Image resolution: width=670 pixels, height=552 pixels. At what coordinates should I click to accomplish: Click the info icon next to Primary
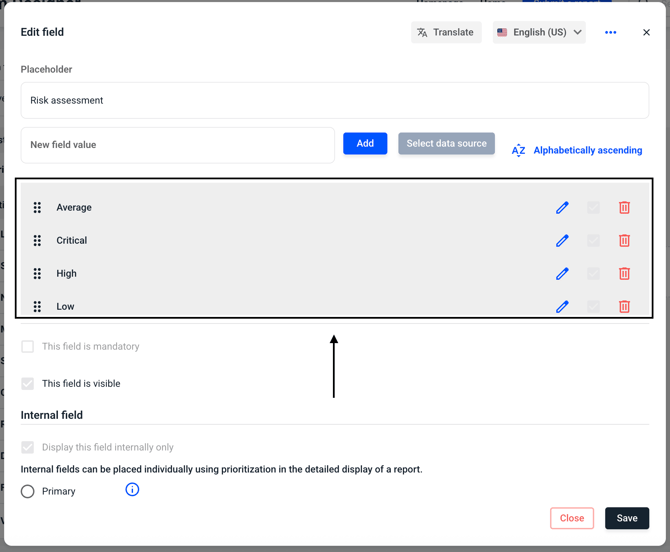[132, 490]
